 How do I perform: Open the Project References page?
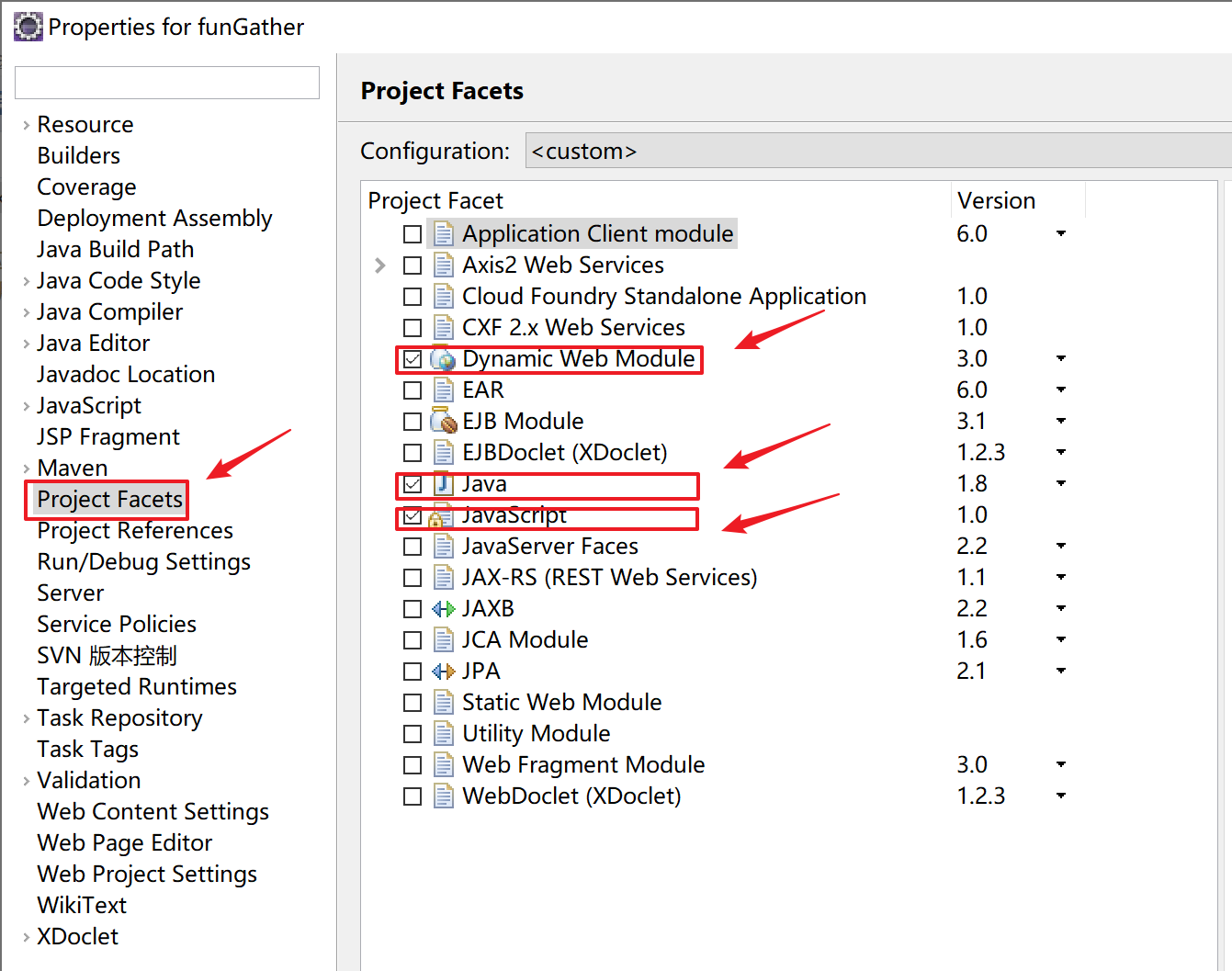click(135, 531)
